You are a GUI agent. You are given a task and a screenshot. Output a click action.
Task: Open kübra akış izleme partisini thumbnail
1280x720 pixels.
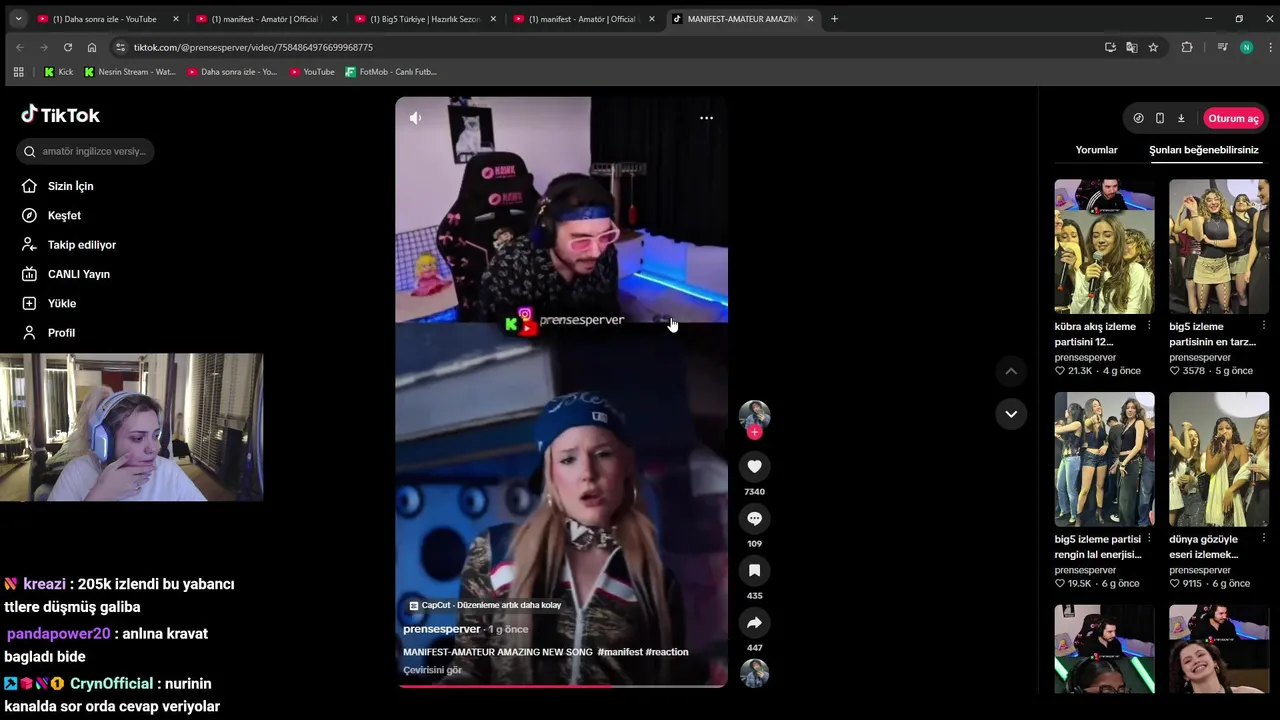(1104, 247)
